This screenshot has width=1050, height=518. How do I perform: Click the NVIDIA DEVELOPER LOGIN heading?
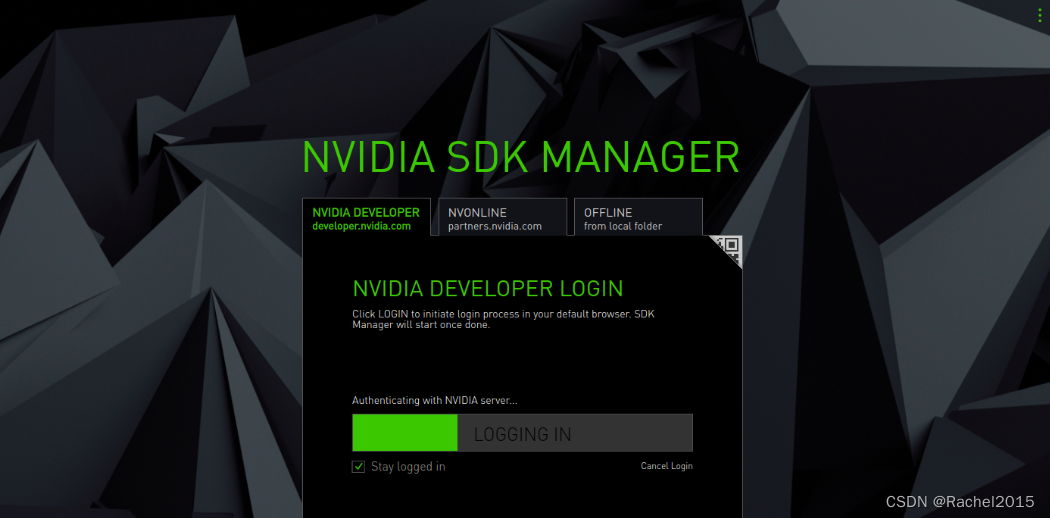(x=488, y=288)
